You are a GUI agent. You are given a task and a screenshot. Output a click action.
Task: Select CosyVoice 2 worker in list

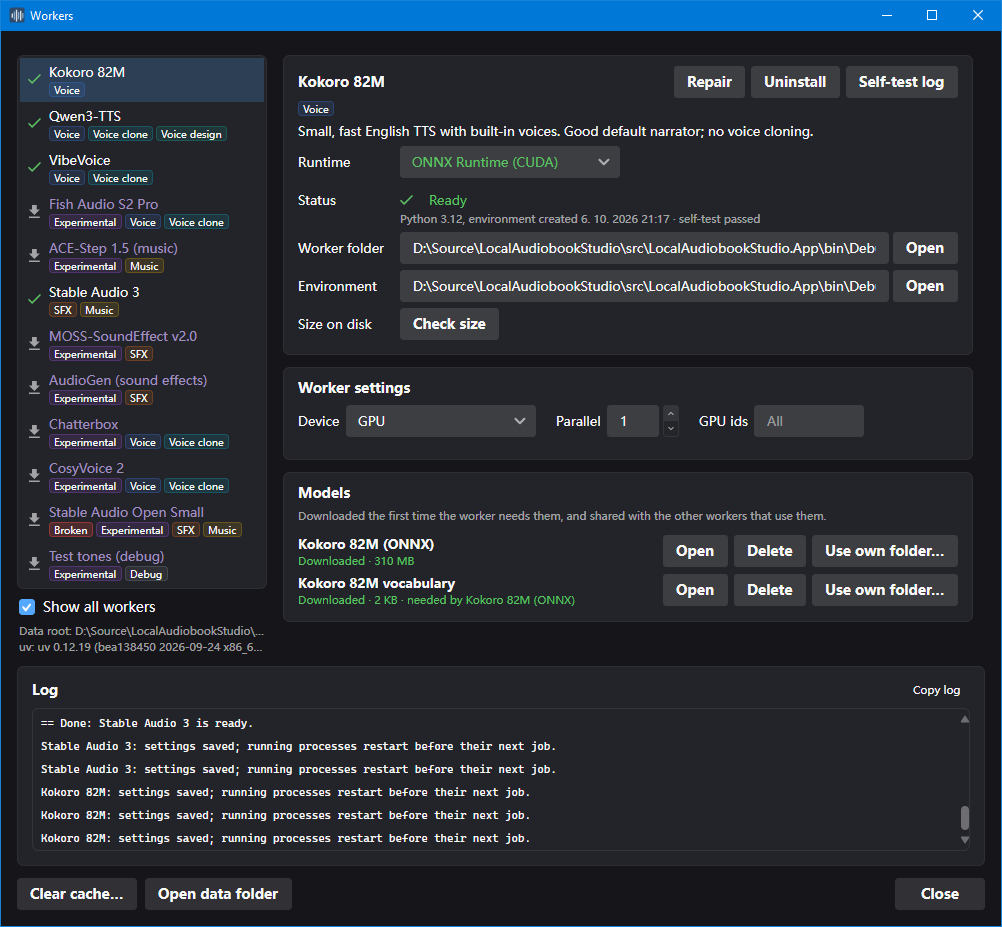pos(142,477)
